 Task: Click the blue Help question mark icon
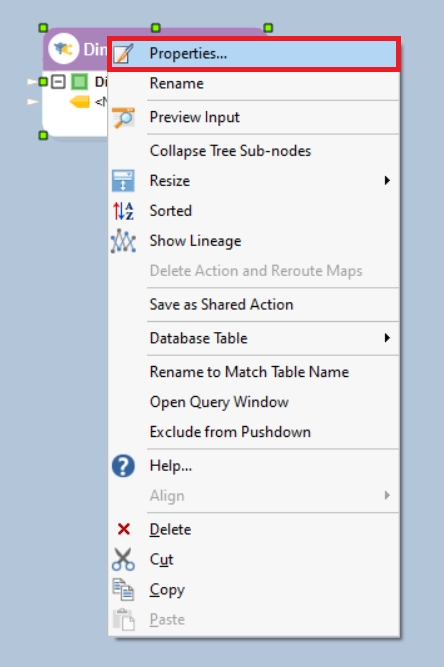123,466
